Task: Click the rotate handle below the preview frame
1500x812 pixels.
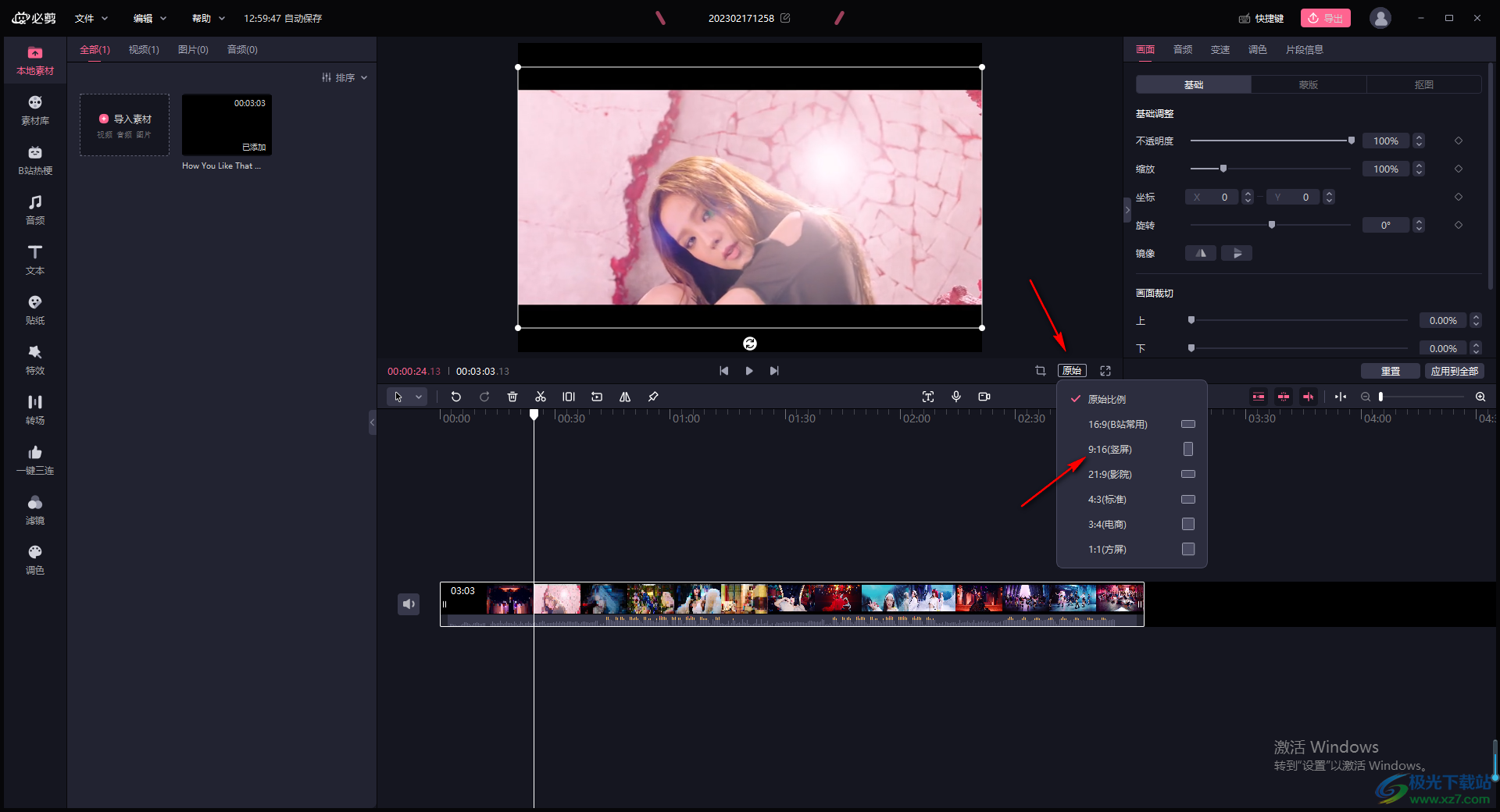Action: [x=750, y=344]
